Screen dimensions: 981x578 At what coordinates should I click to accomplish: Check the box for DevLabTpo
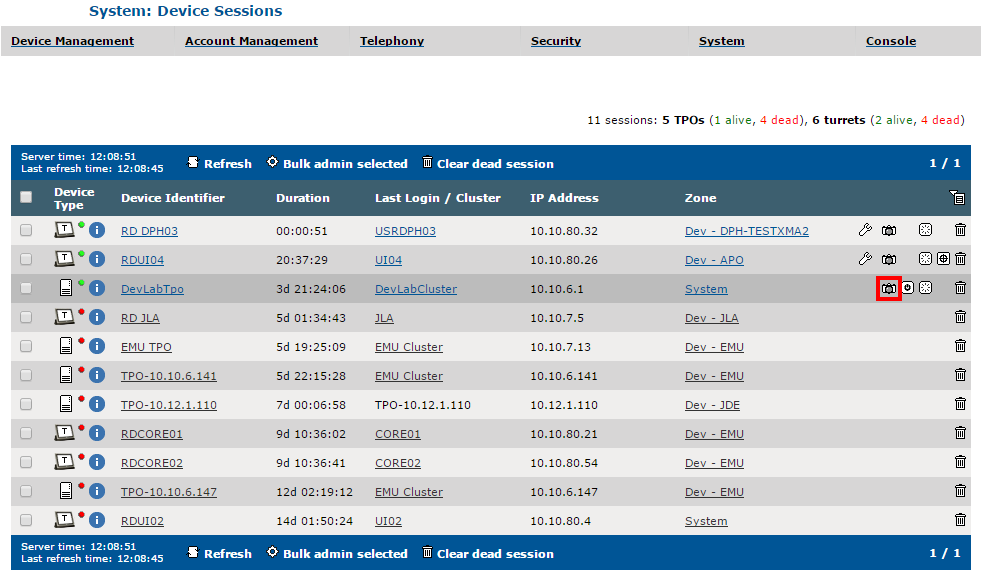point(26,288)
